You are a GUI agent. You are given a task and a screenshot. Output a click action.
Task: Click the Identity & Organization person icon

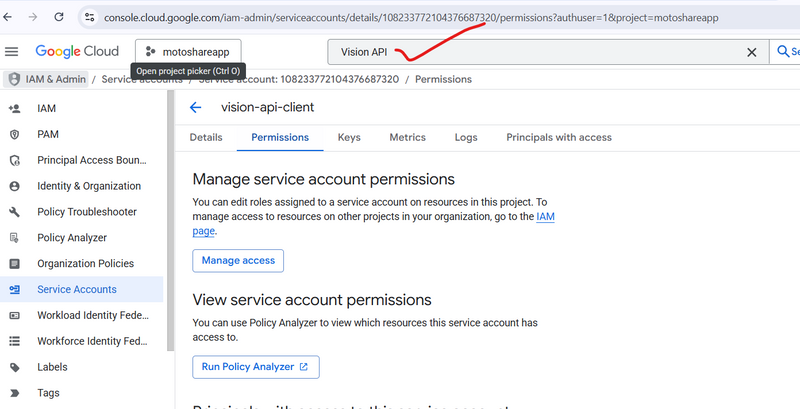15,186
